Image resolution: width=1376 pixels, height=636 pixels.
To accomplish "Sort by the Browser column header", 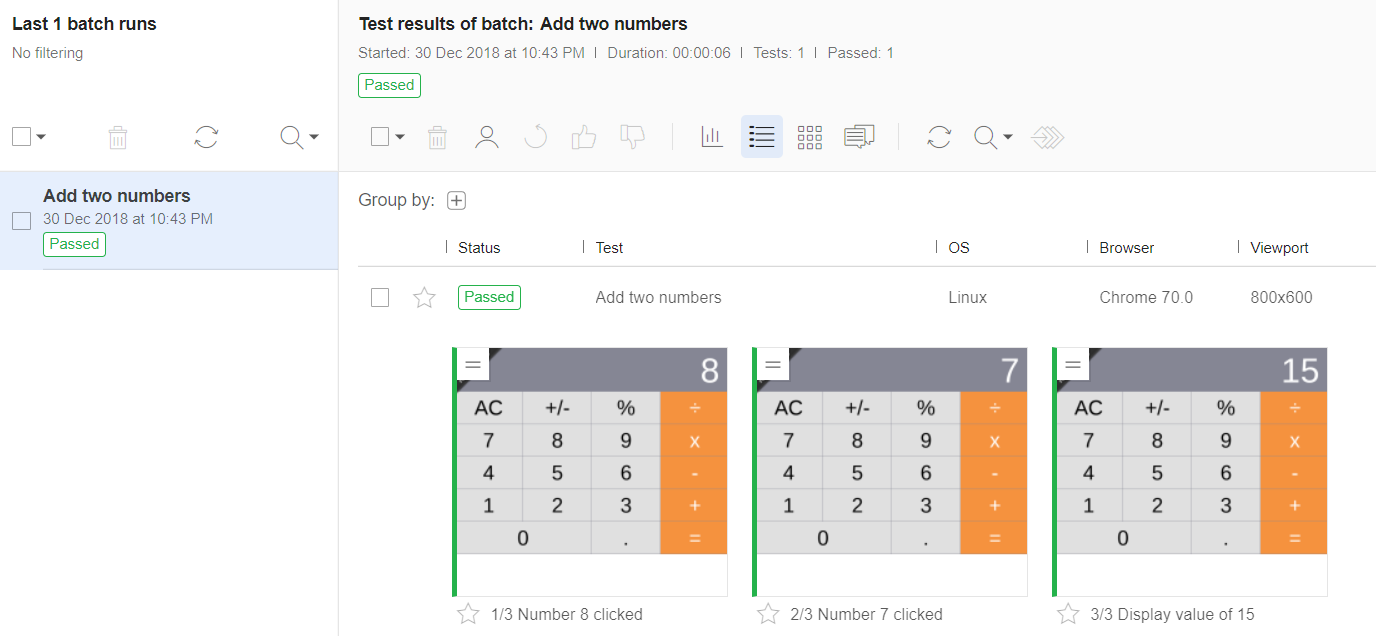I will click(1126, 248).
